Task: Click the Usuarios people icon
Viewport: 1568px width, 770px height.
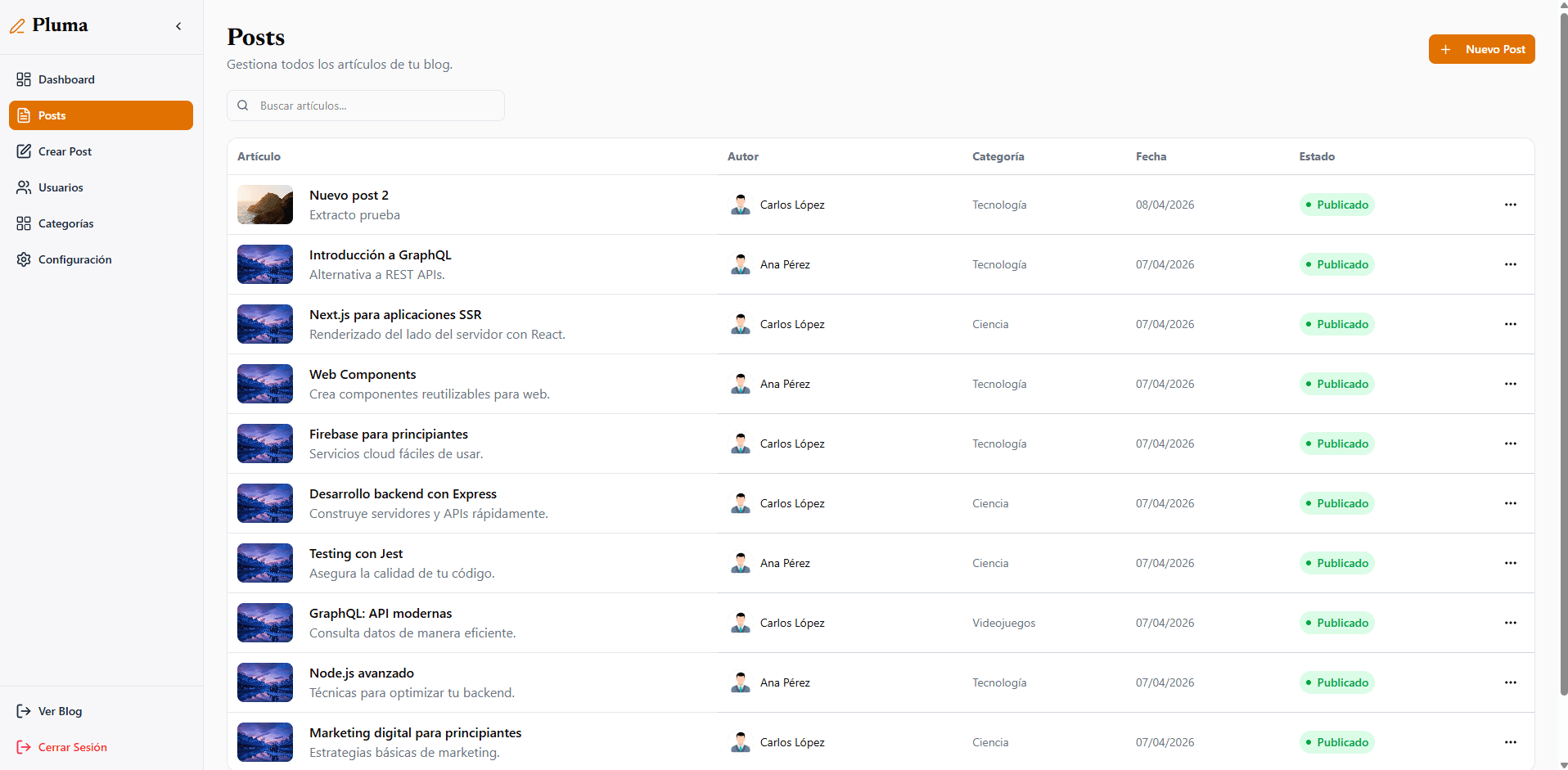Action: click(24, 187)
